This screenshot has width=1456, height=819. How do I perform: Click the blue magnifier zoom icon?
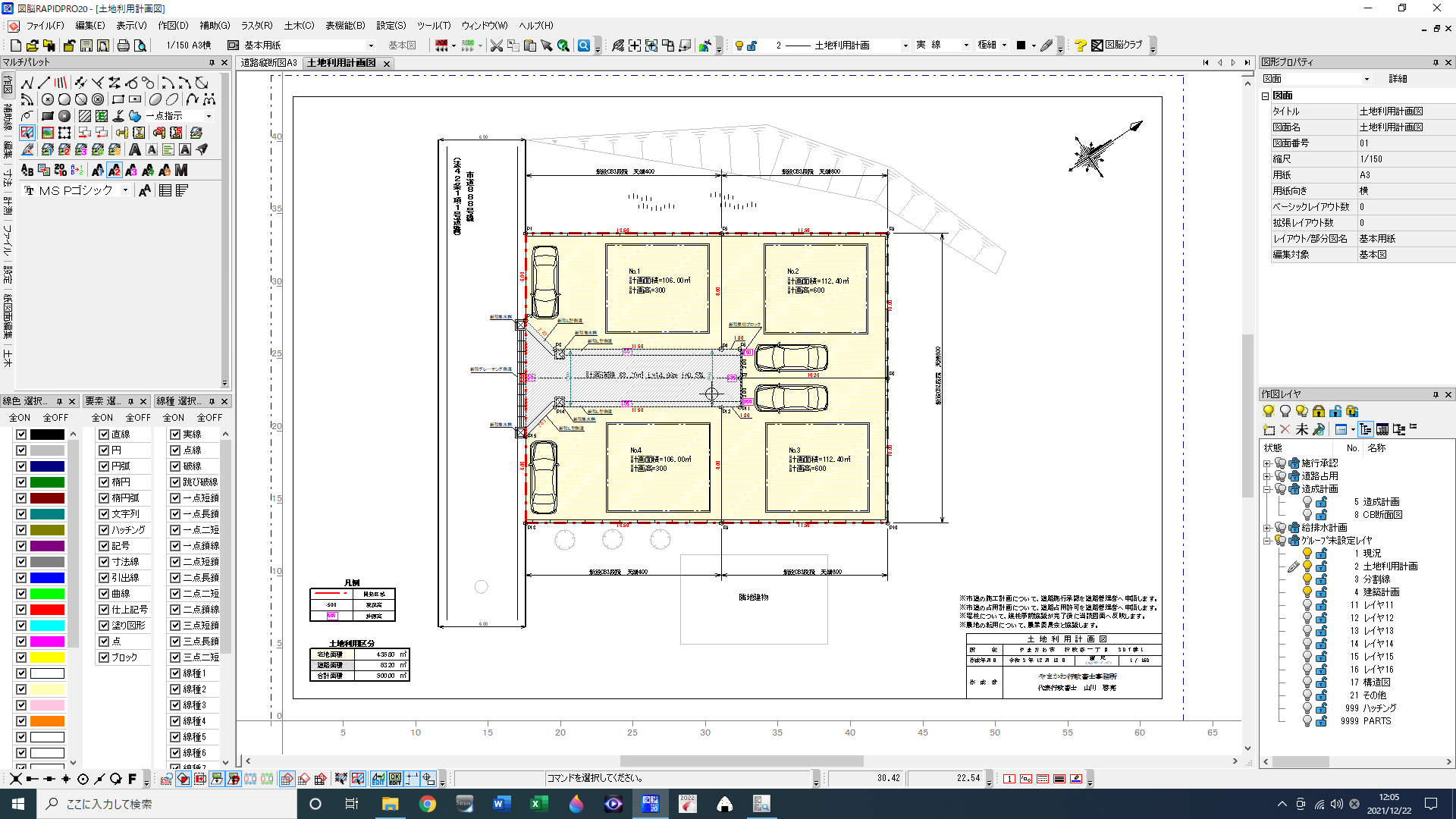(584, 45)
